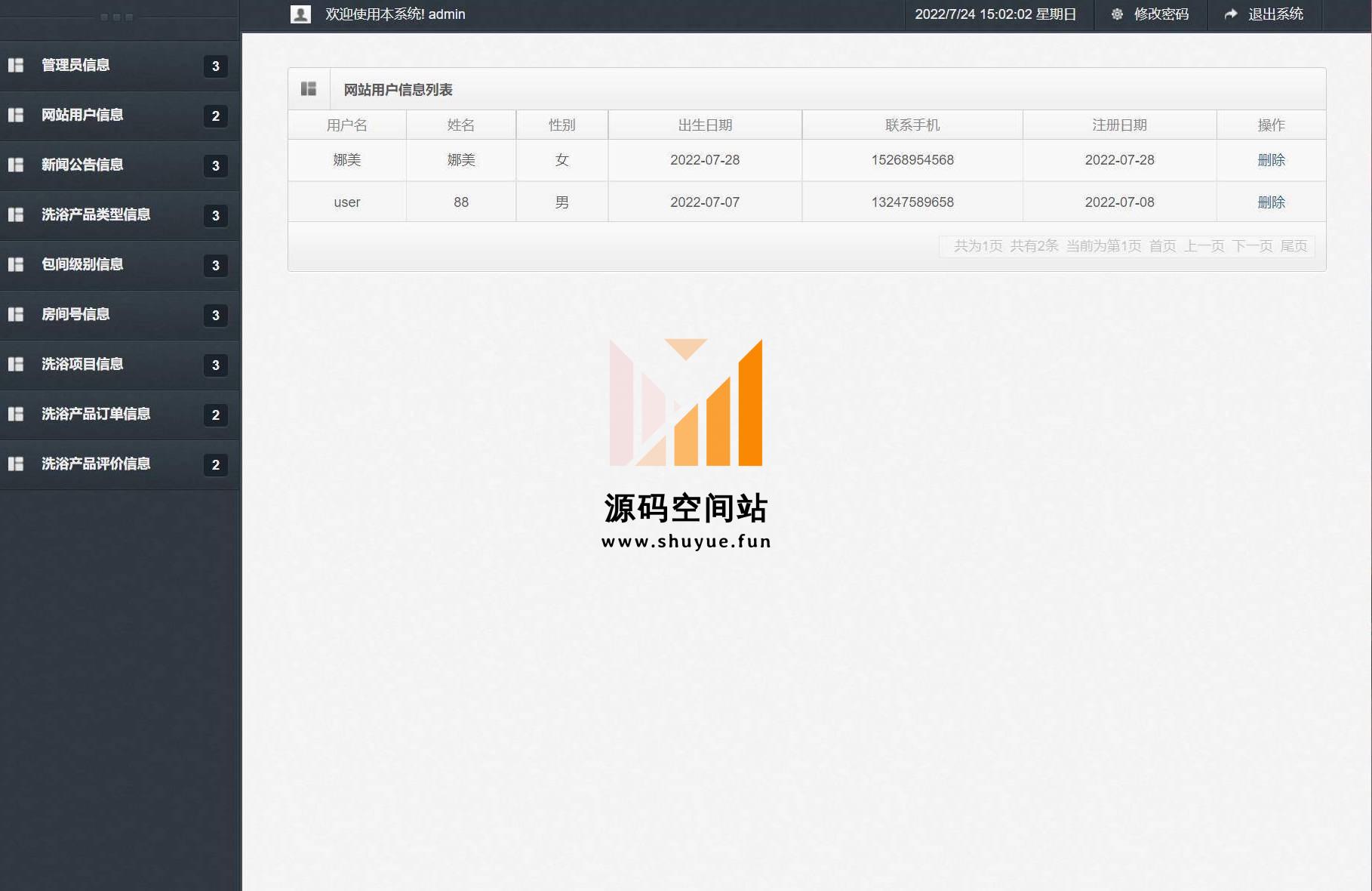
Task: Click the list icon in 网站用户信息列表 header
Action: (309, 89)
